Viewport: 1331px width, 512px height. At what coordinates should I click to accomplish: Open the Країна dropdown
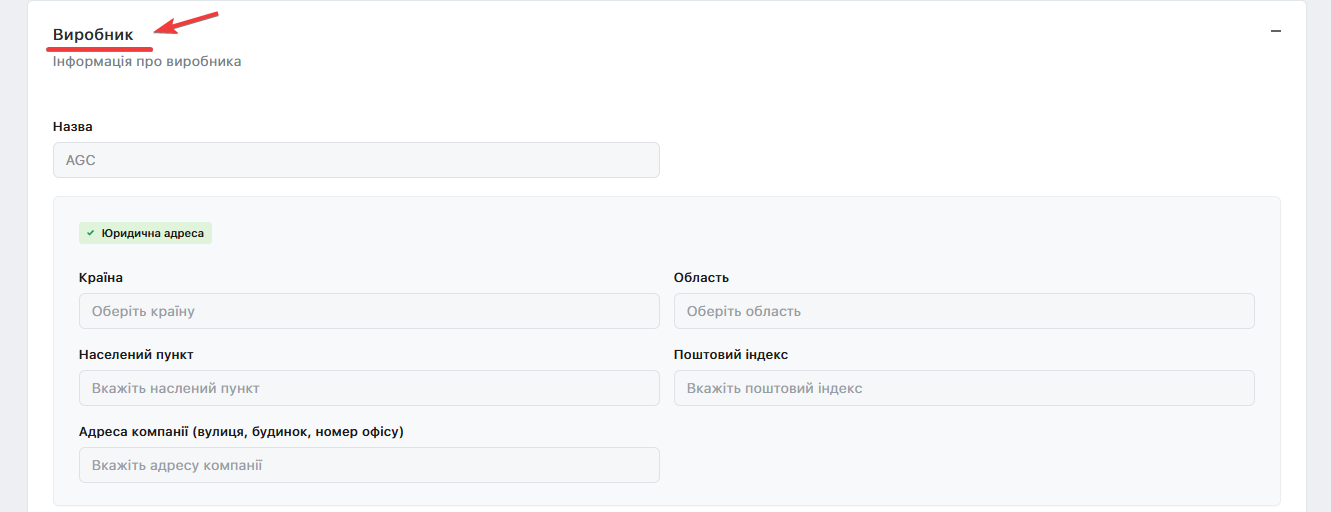coord(369,311)
